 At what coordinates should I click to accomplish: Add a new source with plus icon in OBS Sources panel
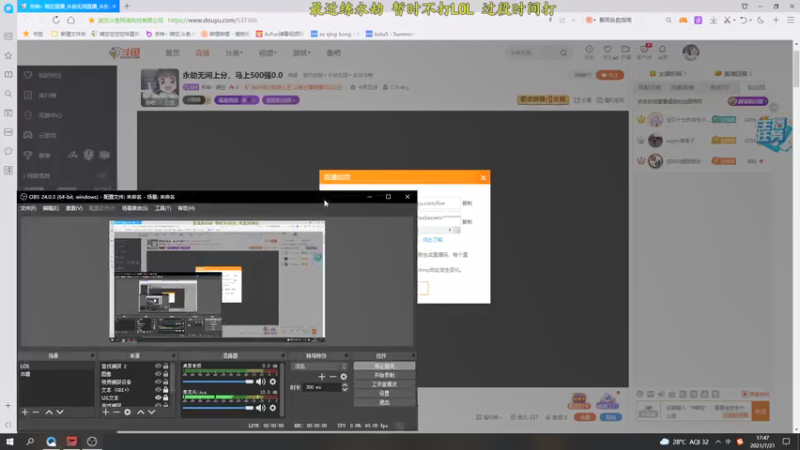pyautogui.click(x=105, y=412)
